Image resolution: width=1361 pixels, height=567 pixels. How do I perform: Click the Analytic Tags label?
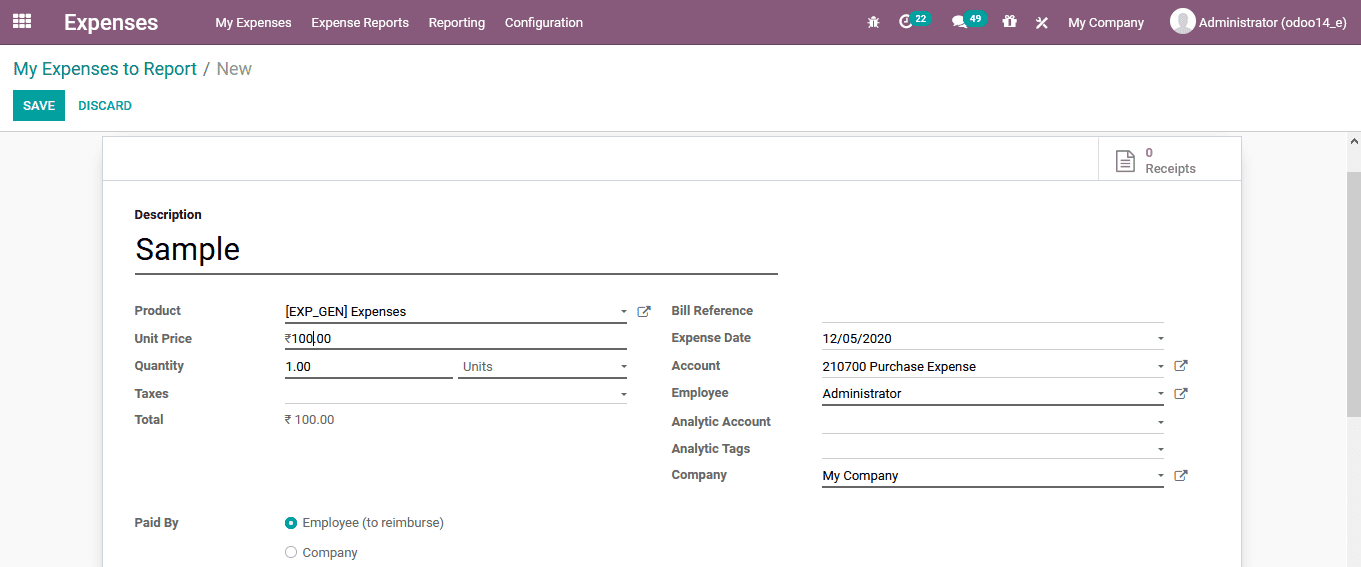[711, 449]
